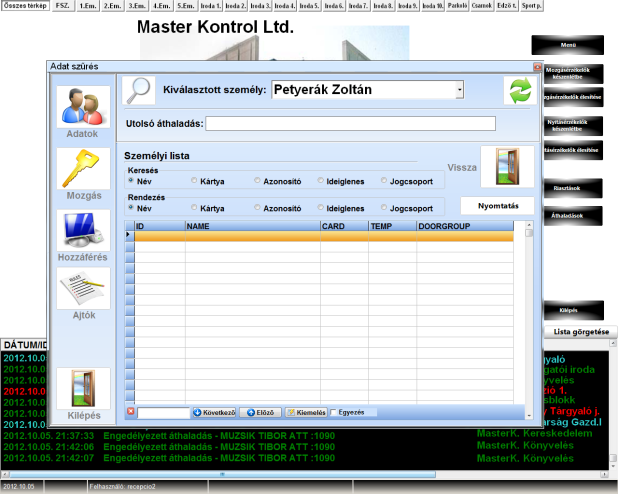Screen dimensions: 618x494
Task: Switch to the 5.Em. tab
Action: (186, 6)
